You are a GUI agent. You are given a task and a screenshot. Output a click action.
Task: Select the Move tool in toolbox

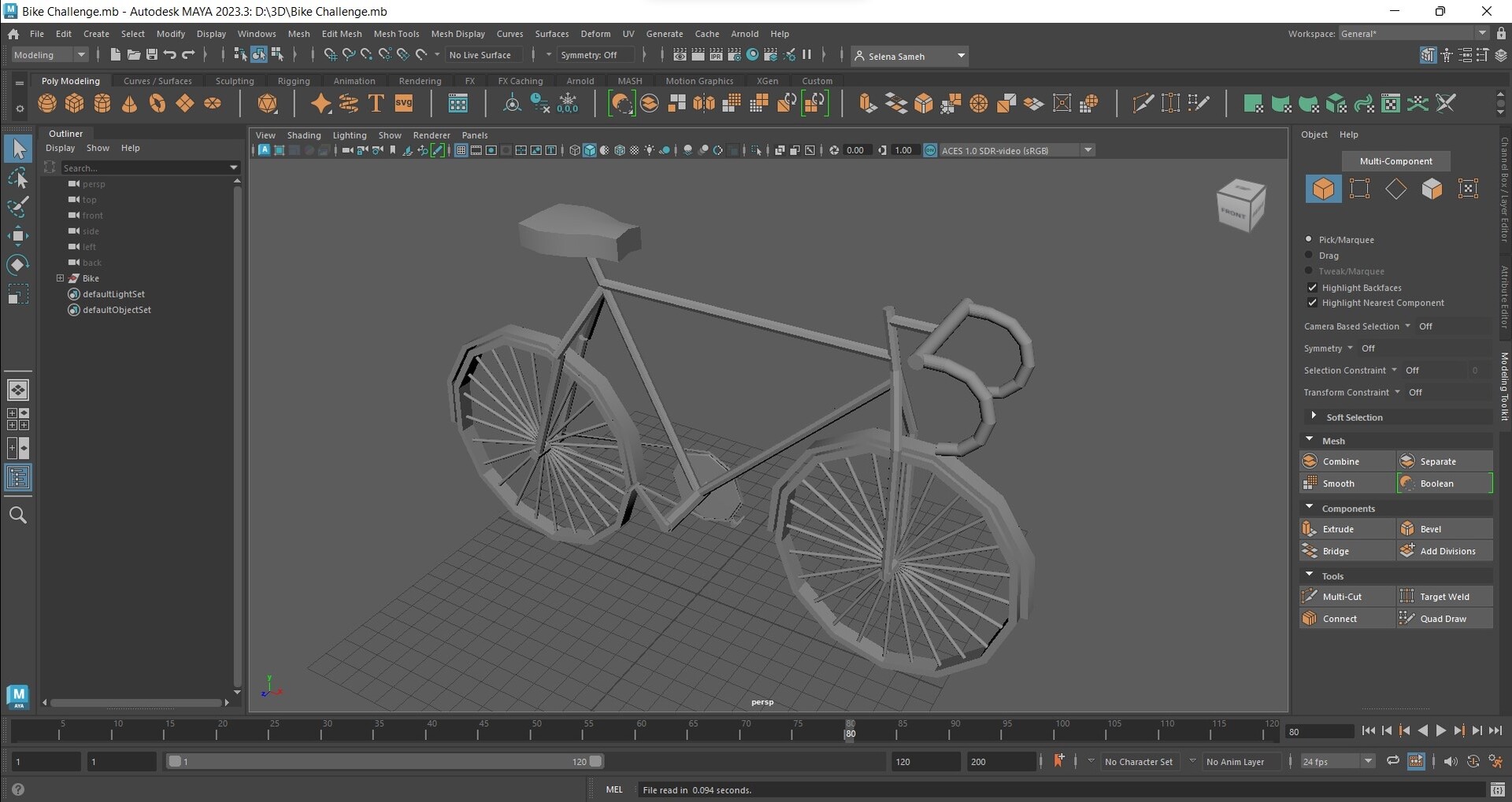tap(18, 235)
